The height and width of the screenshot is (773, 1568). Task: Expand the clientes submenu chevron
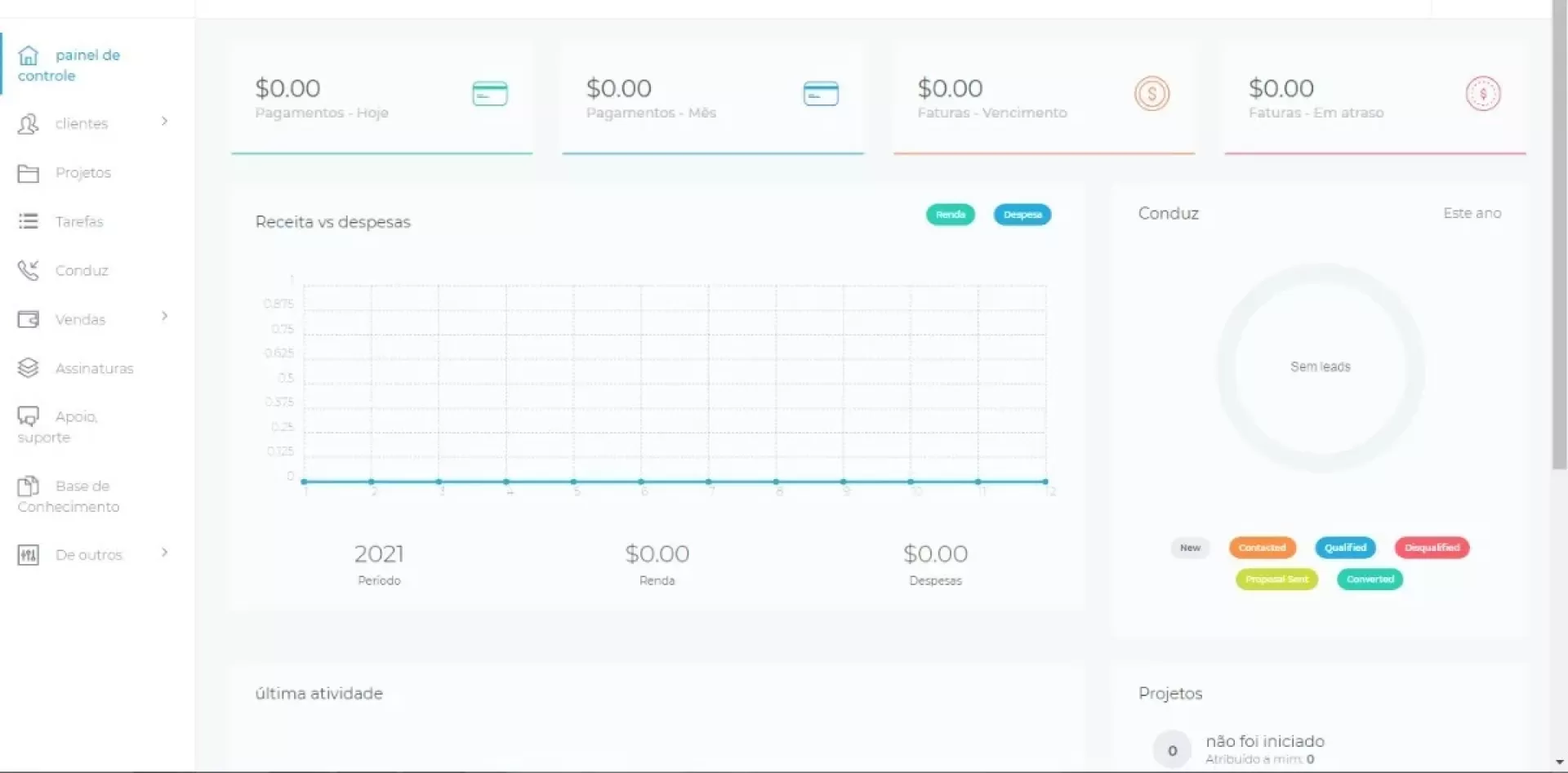click(164, 122)
